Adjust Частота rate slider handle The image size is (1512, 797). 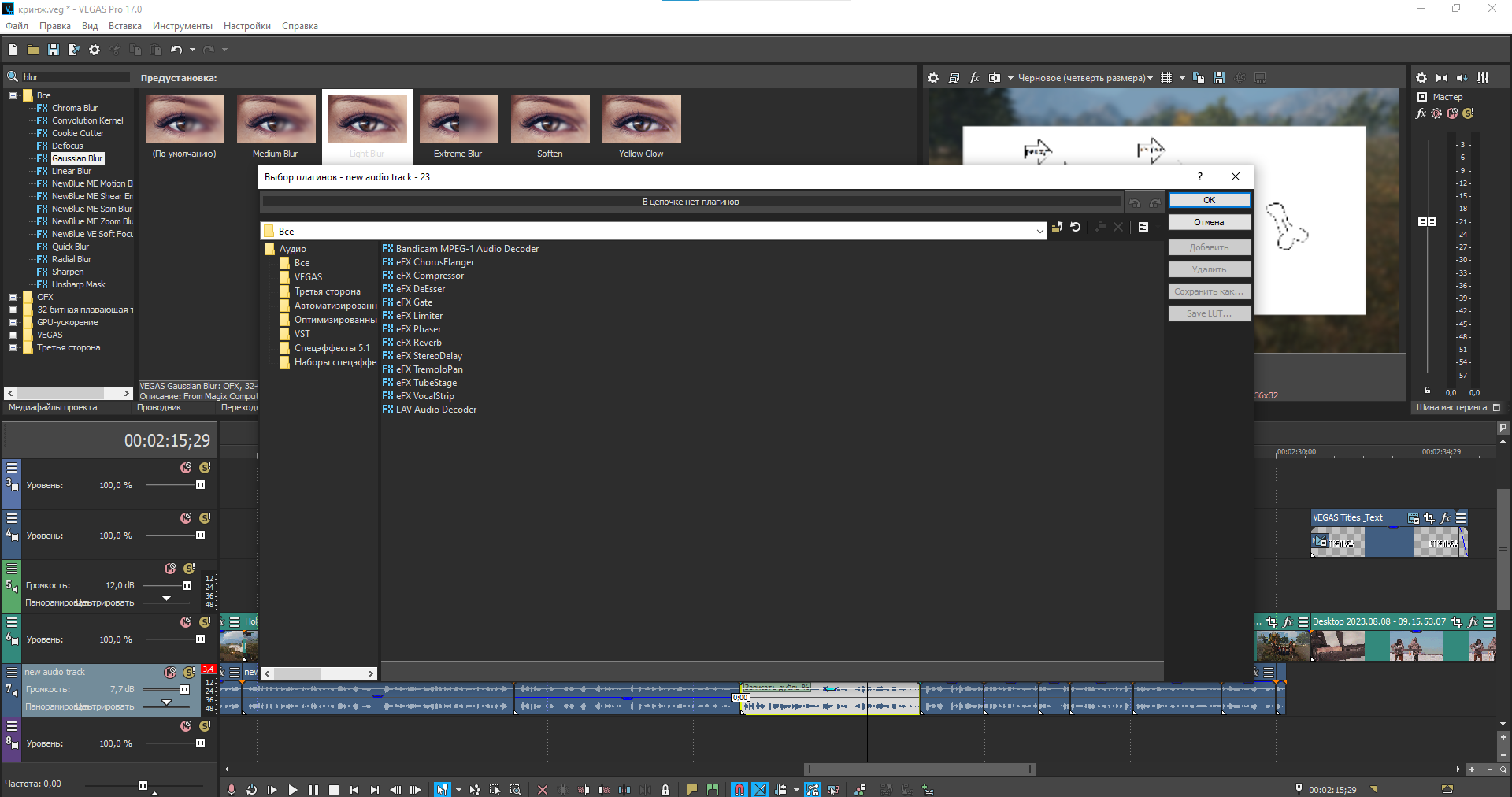[x=143, y=785]
